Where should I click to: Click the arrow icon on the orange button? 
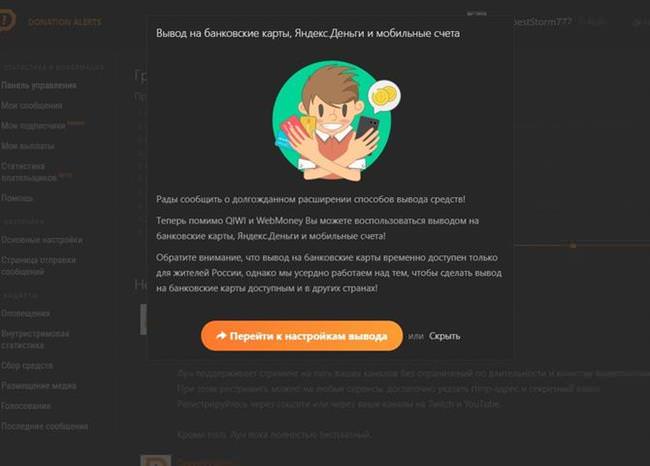(x=221, y=335)
